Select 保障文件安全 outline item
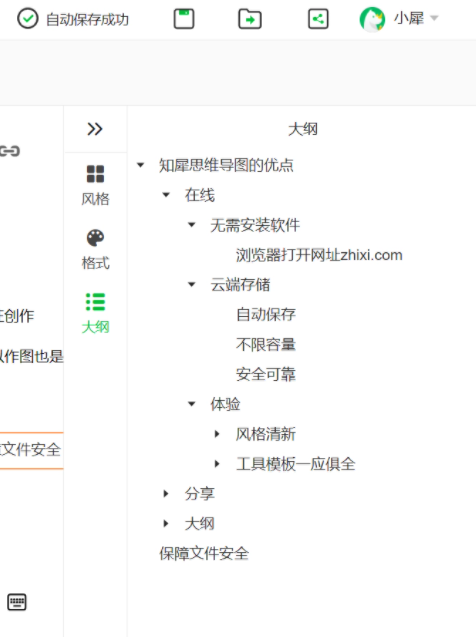476x637 pixels. [204, 553]
